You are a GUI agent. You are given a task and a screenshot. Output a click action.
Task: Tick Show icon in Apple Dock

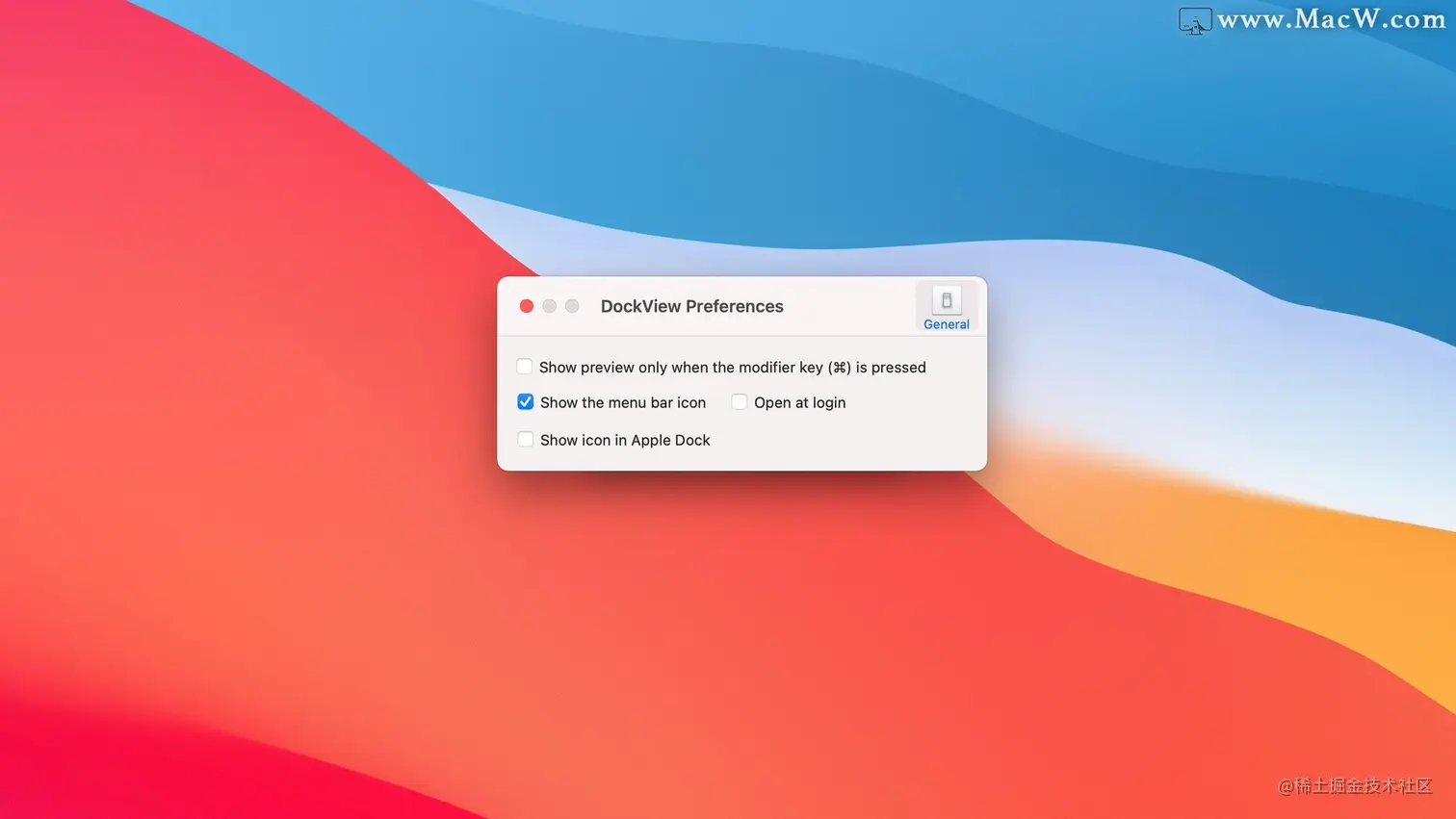point(526,440)
